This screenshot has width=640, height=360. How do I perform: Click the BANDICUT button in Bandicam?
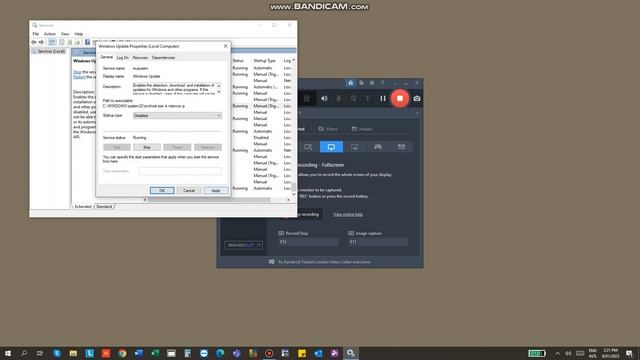[243, 245]
